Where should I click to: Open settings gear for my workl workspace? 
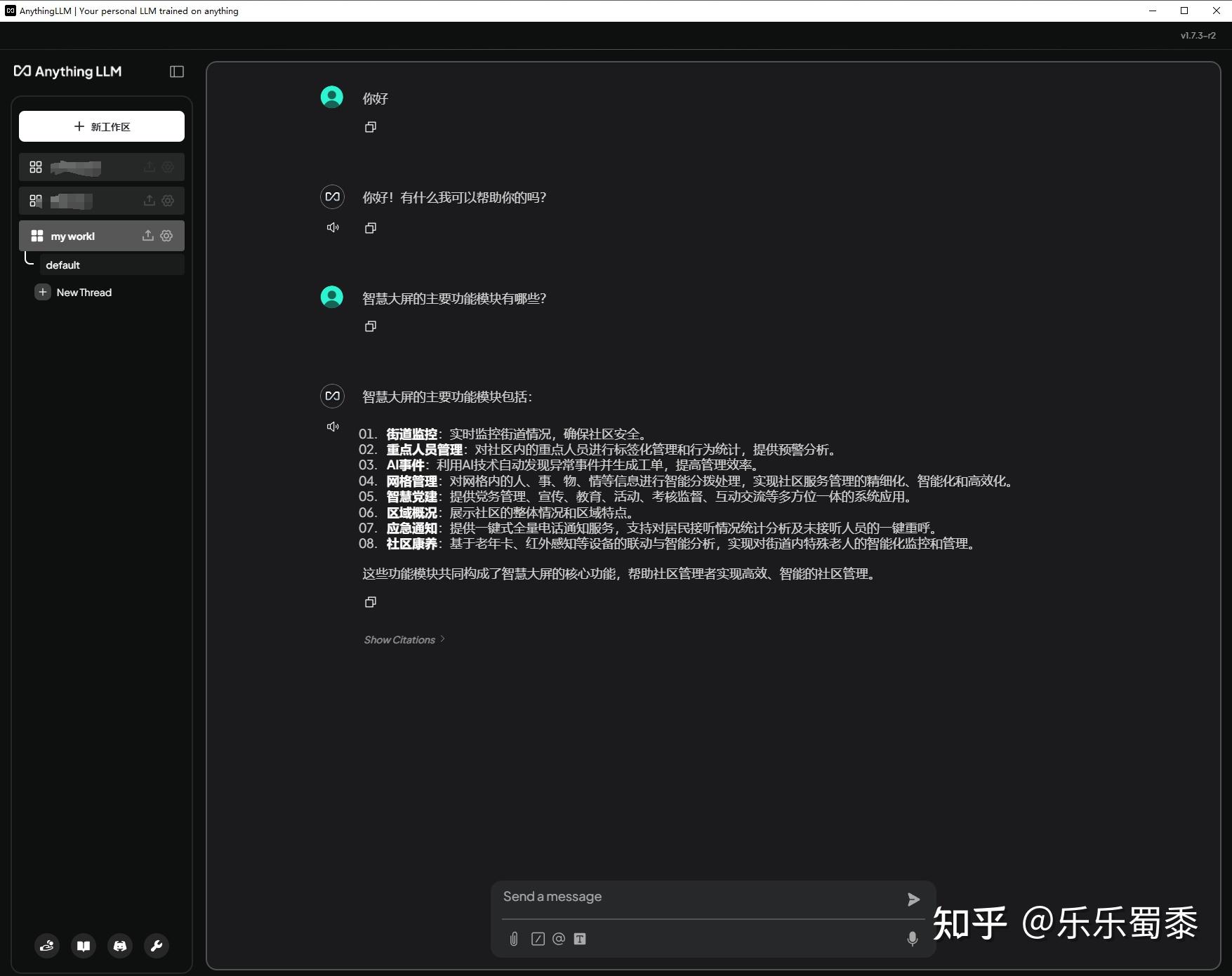166,236
